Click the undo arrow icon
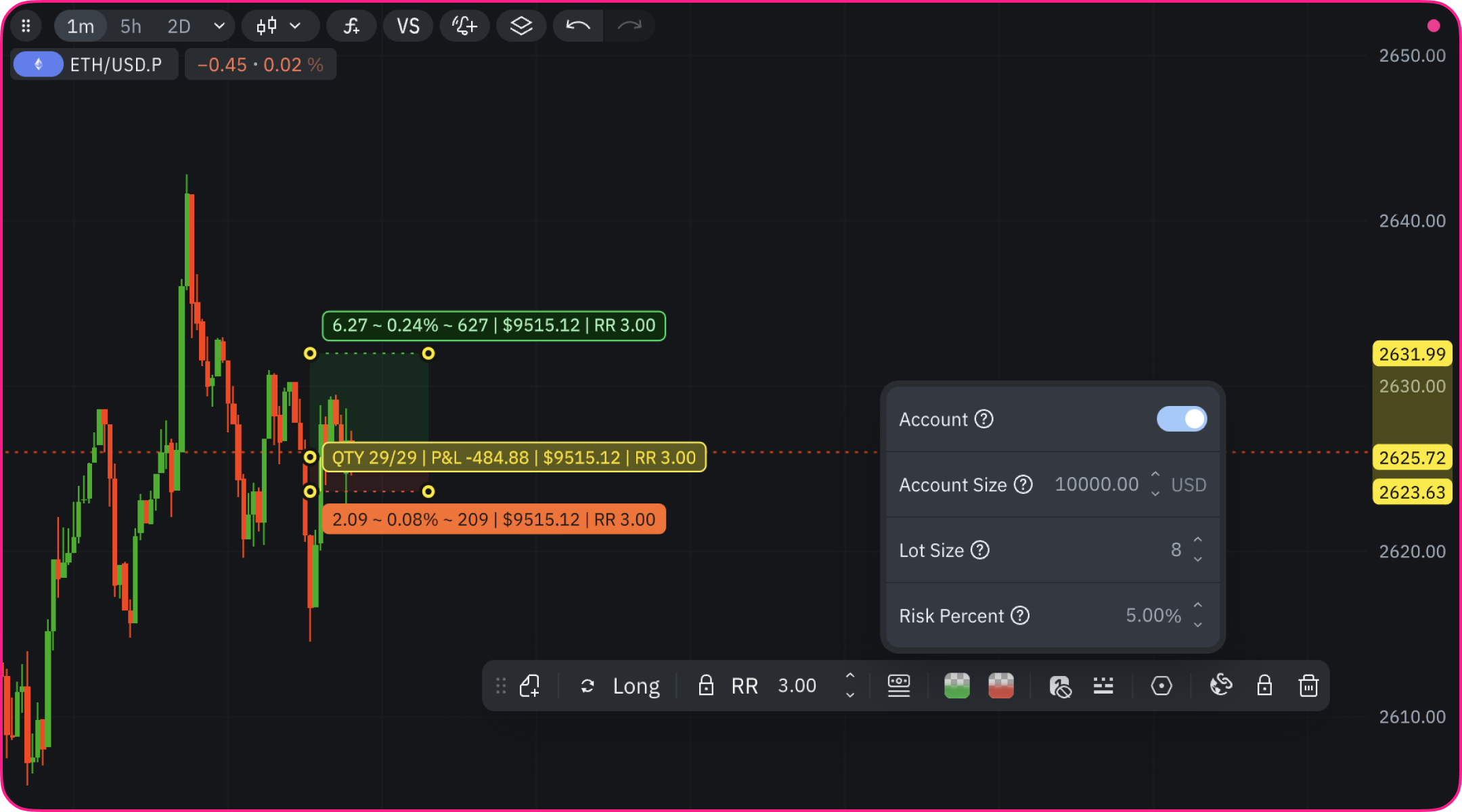This screenshot has height=812, width=1462. point(577,26)
